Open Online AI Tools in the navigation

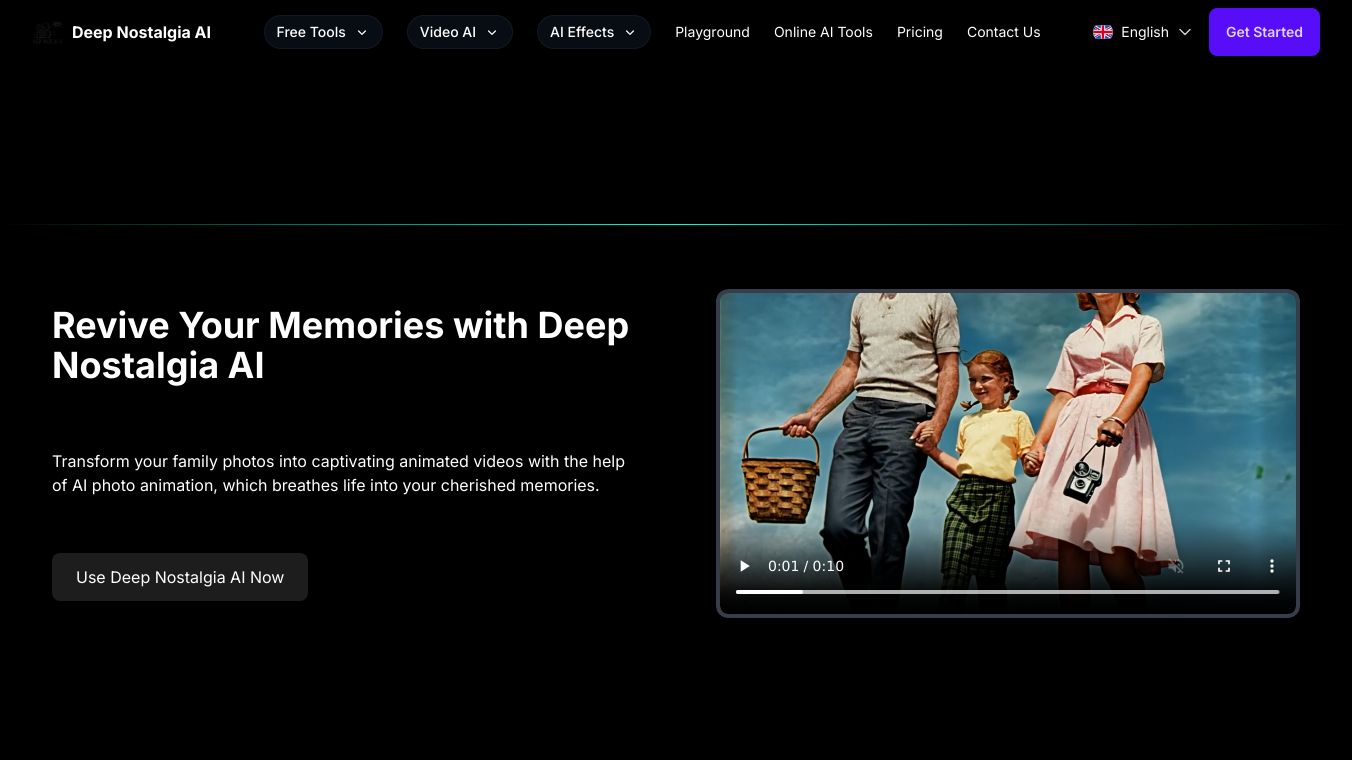click(x=823, y=32)
